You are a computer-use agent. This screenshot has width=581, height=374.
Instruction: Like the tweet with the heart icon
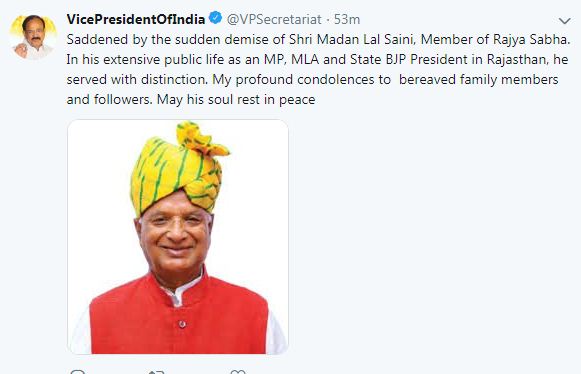pos(238,371)
